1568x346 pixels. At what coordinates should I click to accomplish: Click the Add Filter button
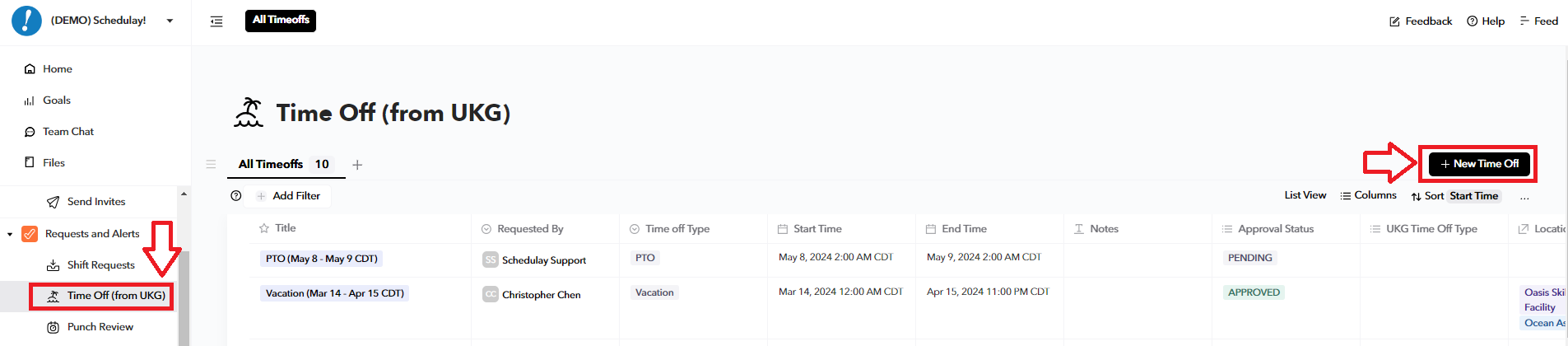coord(288,196)
